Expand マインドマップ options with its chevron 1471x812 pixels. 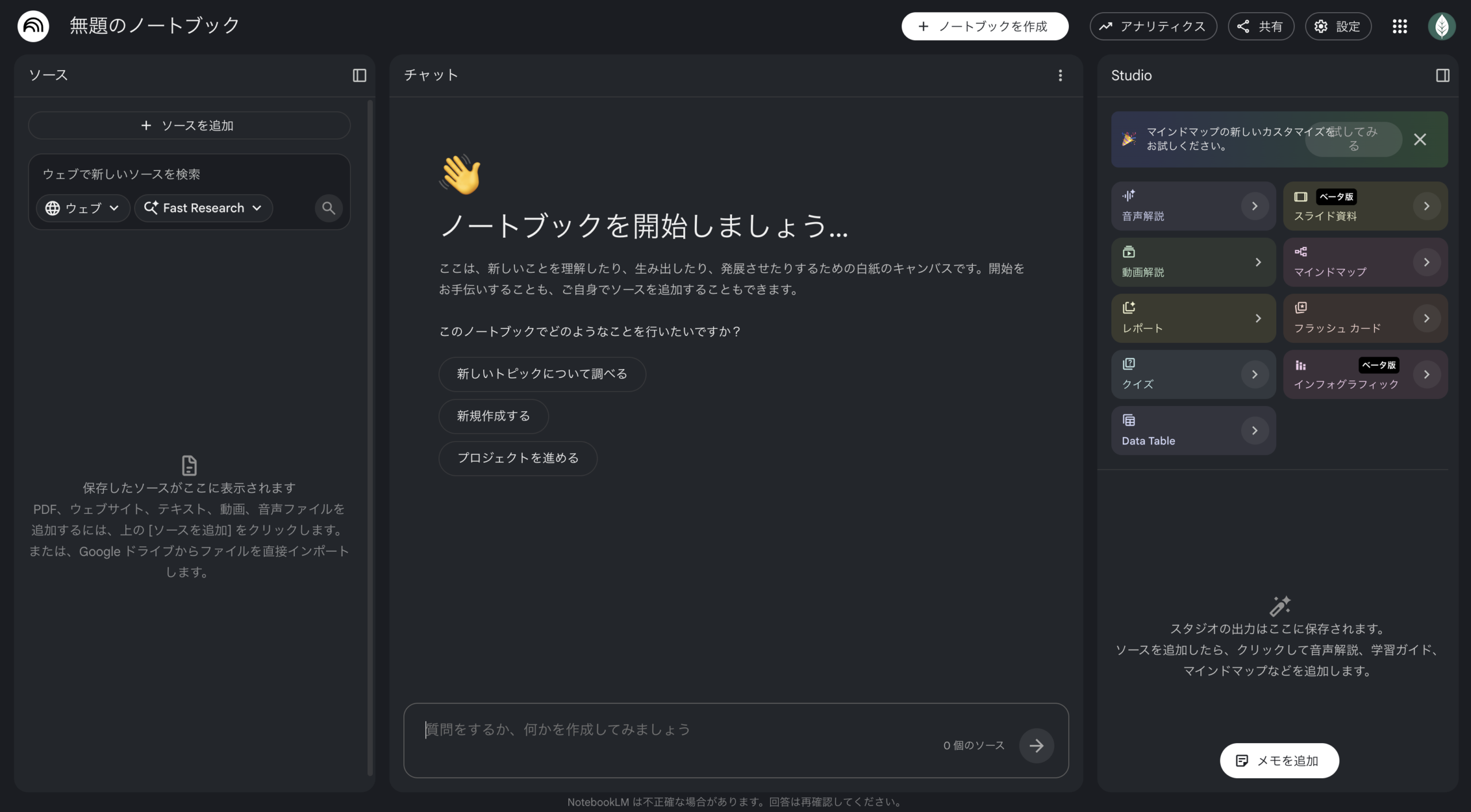point(1426,262)
